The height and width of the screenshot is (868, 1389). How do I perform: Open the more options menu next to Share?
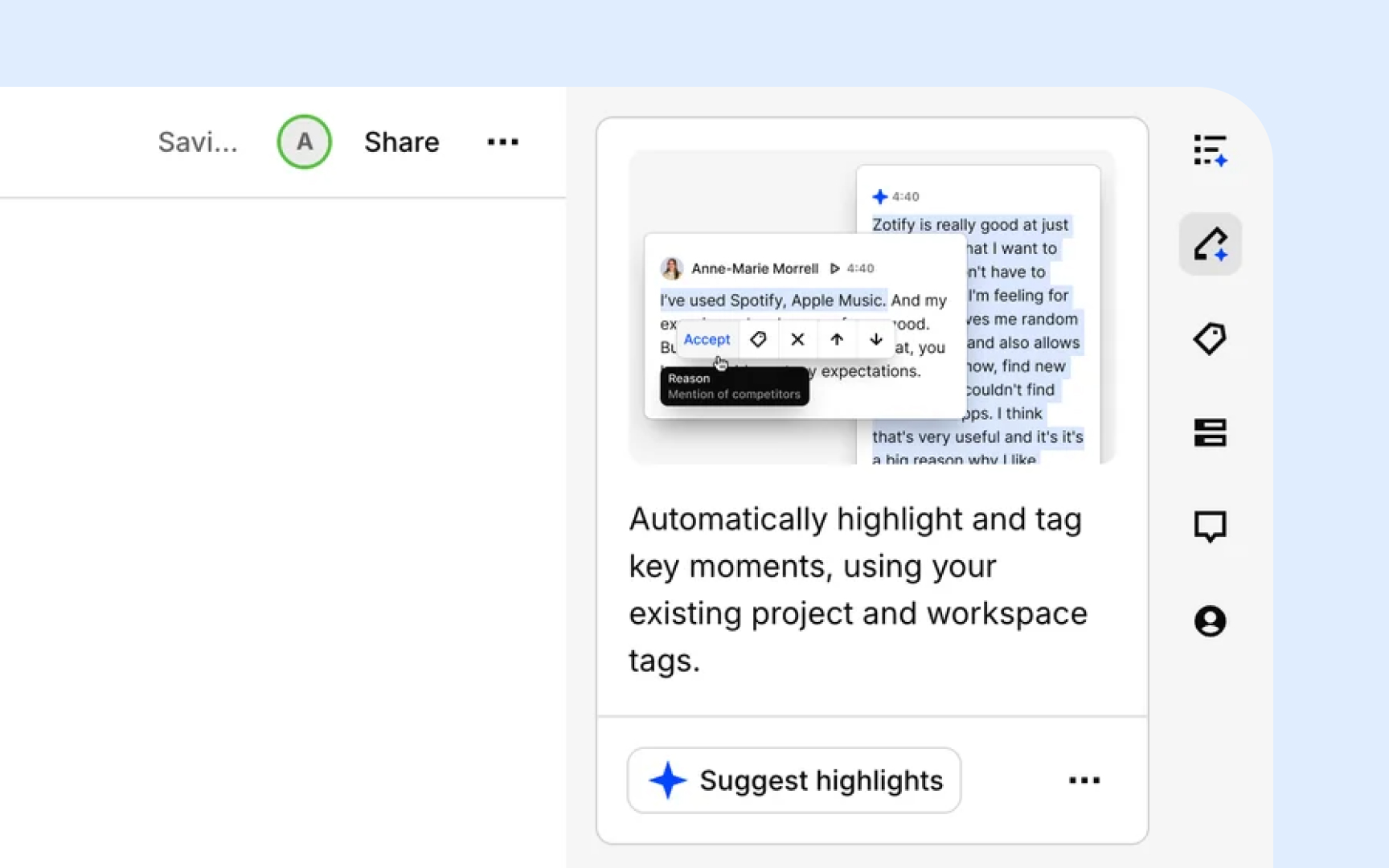click(502, 142)
